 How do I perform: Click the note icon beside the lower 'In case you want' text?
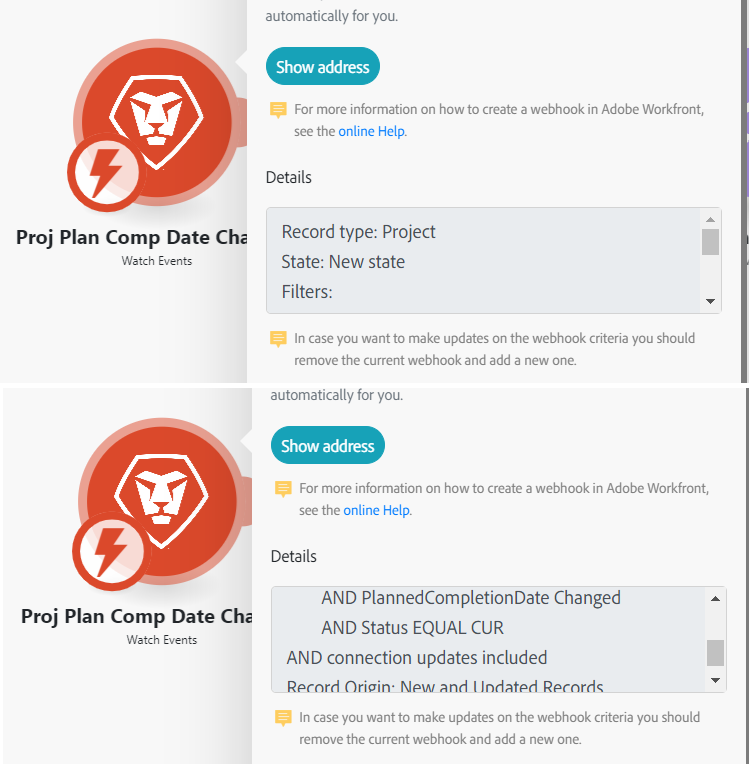coord(284,718)
